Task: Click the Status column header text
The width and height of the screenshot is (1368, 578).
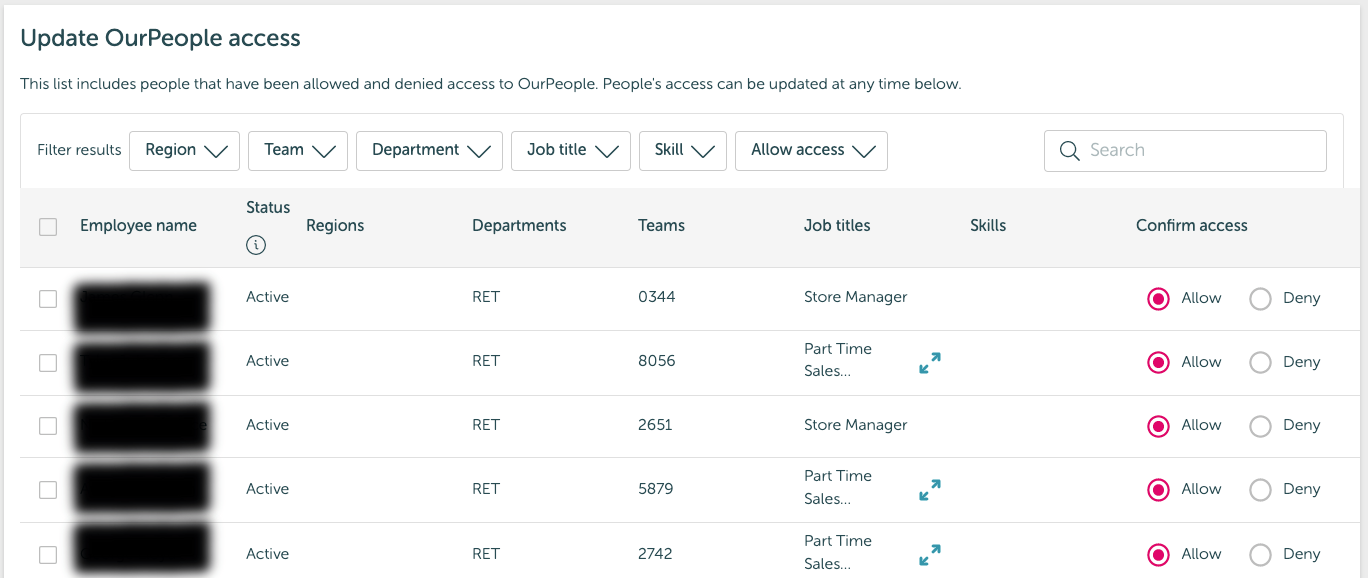Action: [268, 208]
